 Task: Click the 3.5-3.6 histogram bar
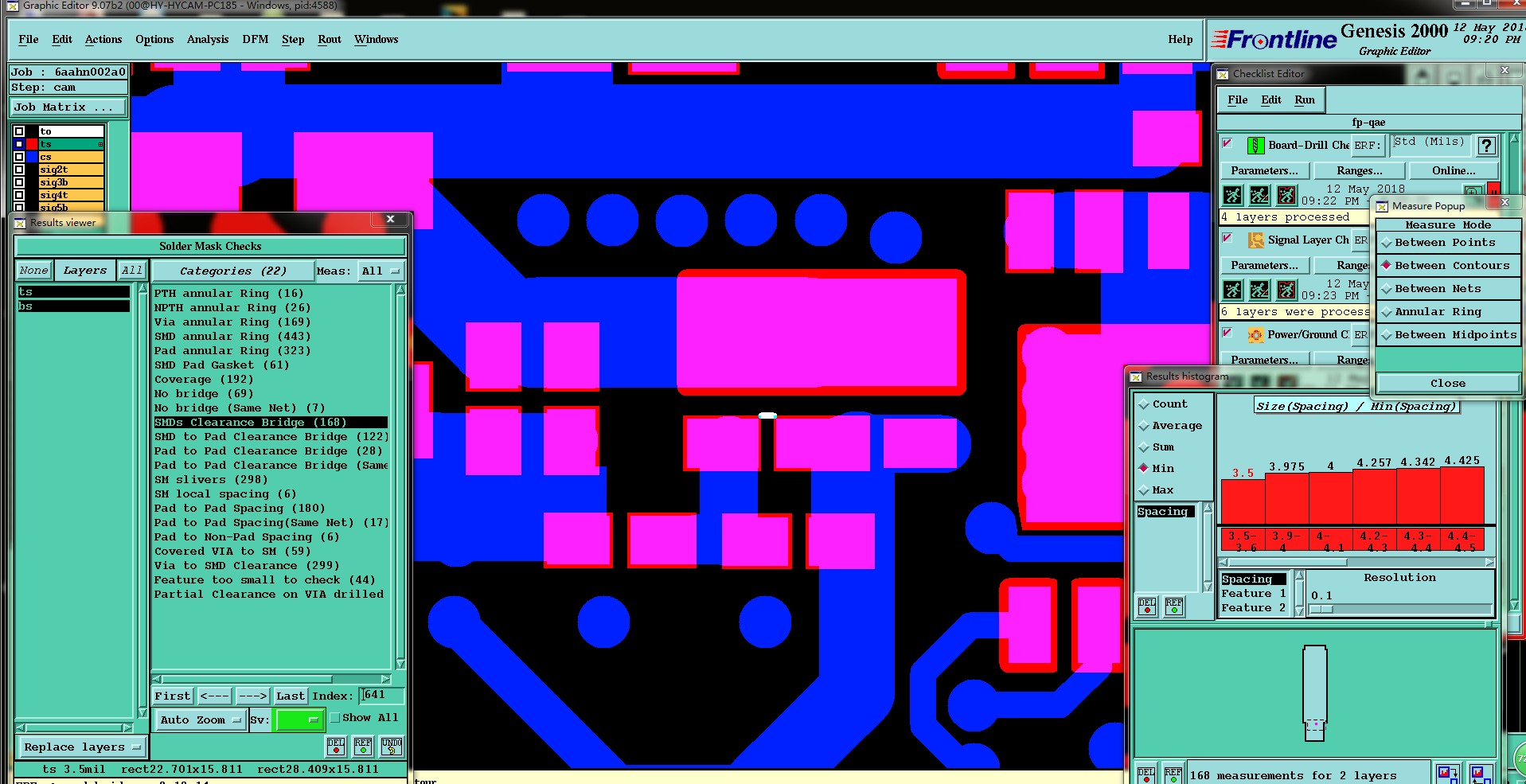1242,501
